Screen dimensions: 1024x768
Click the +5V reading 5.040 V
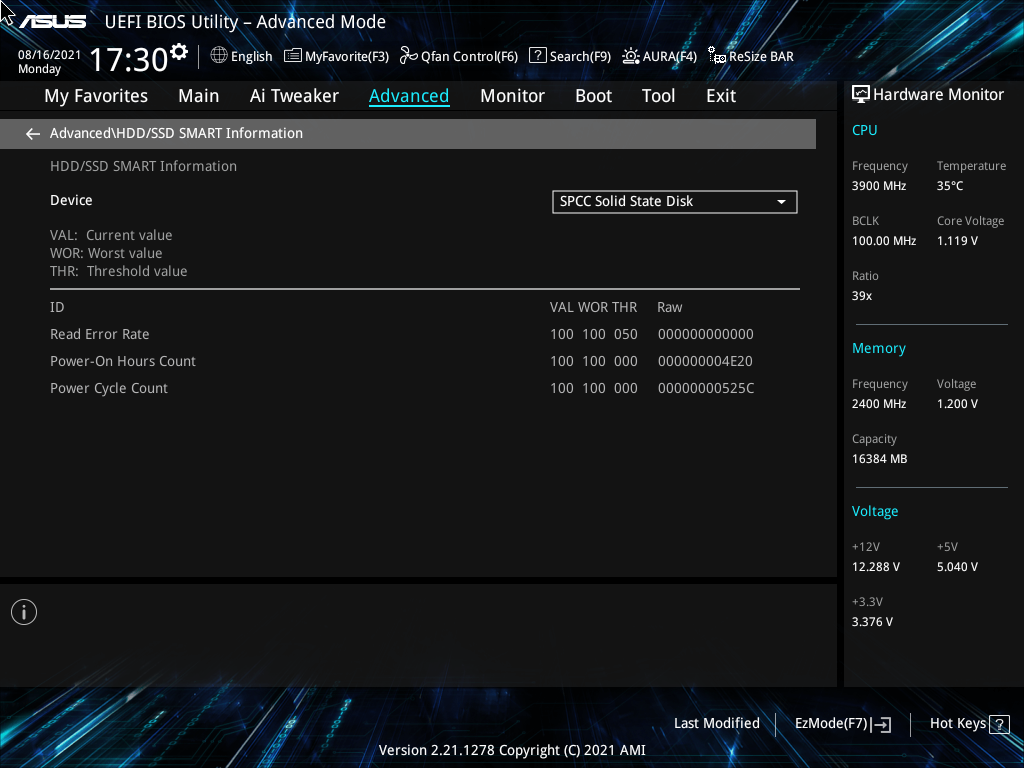(957, 567)
